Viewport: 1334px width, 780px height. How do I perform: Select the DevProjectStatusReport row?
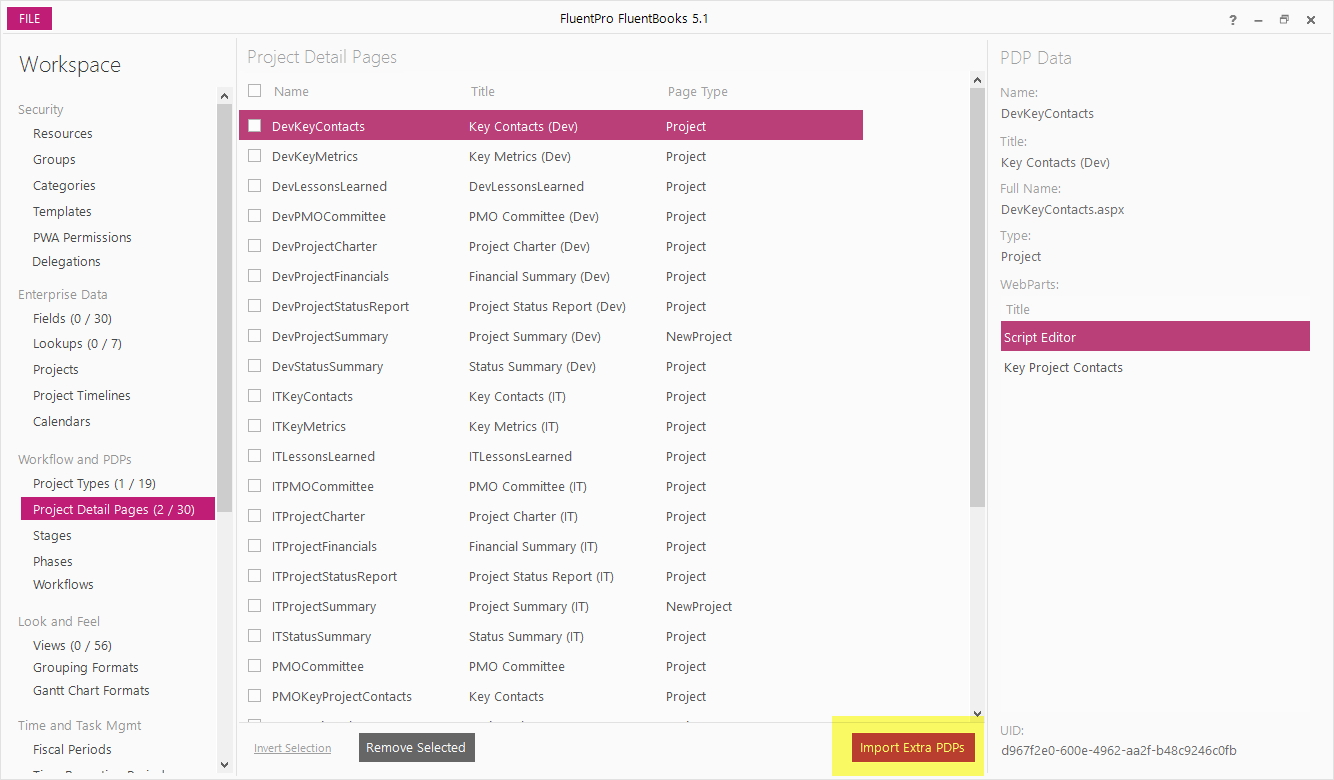[550, 306]
